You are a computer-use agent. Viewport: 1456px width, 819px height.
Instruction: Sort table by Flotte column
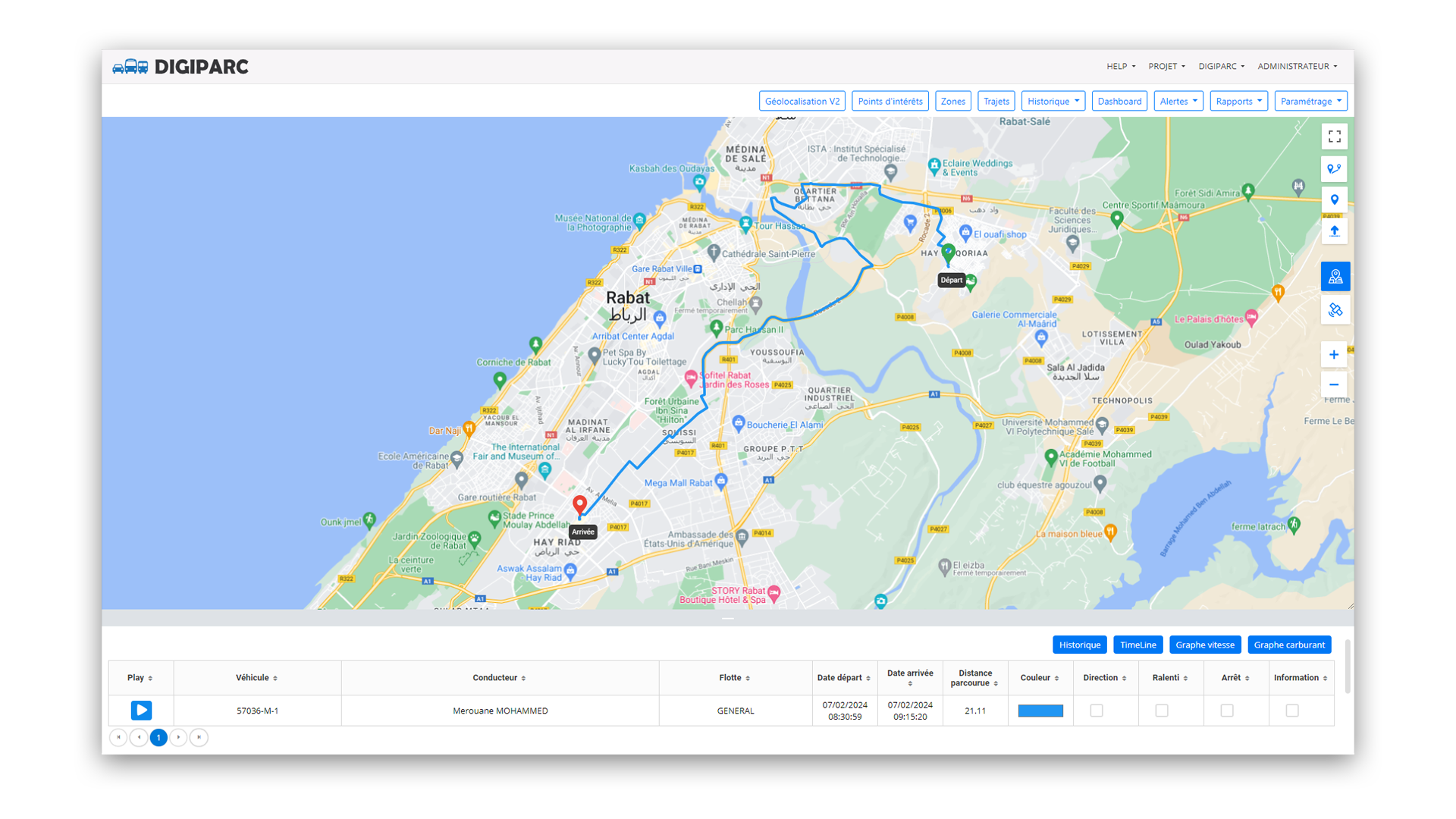[735, 678]
